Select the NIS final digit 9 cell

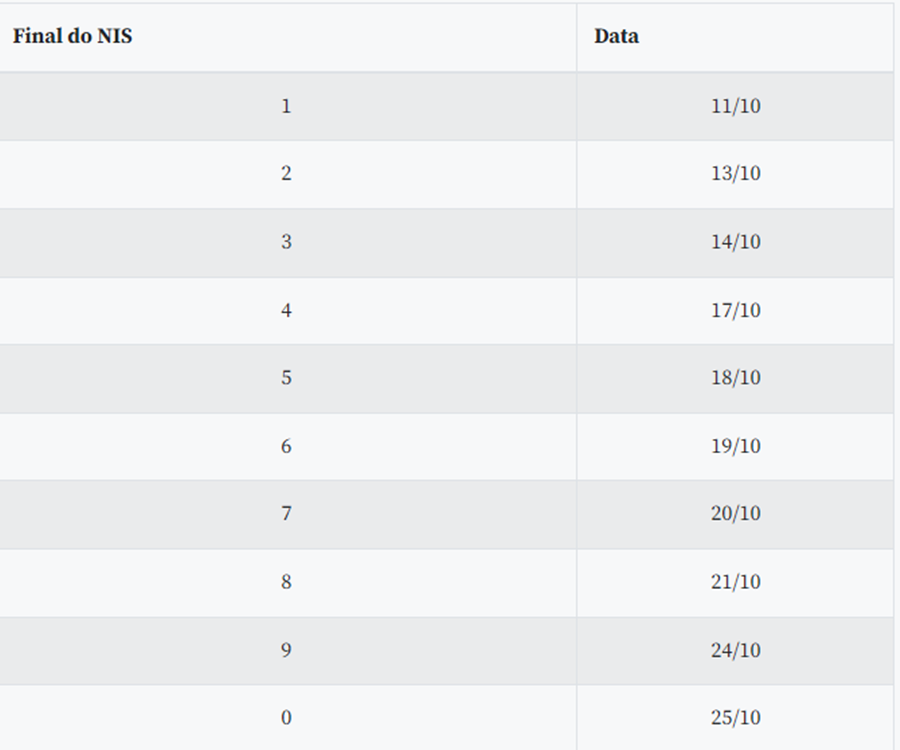tap(286, 650)
